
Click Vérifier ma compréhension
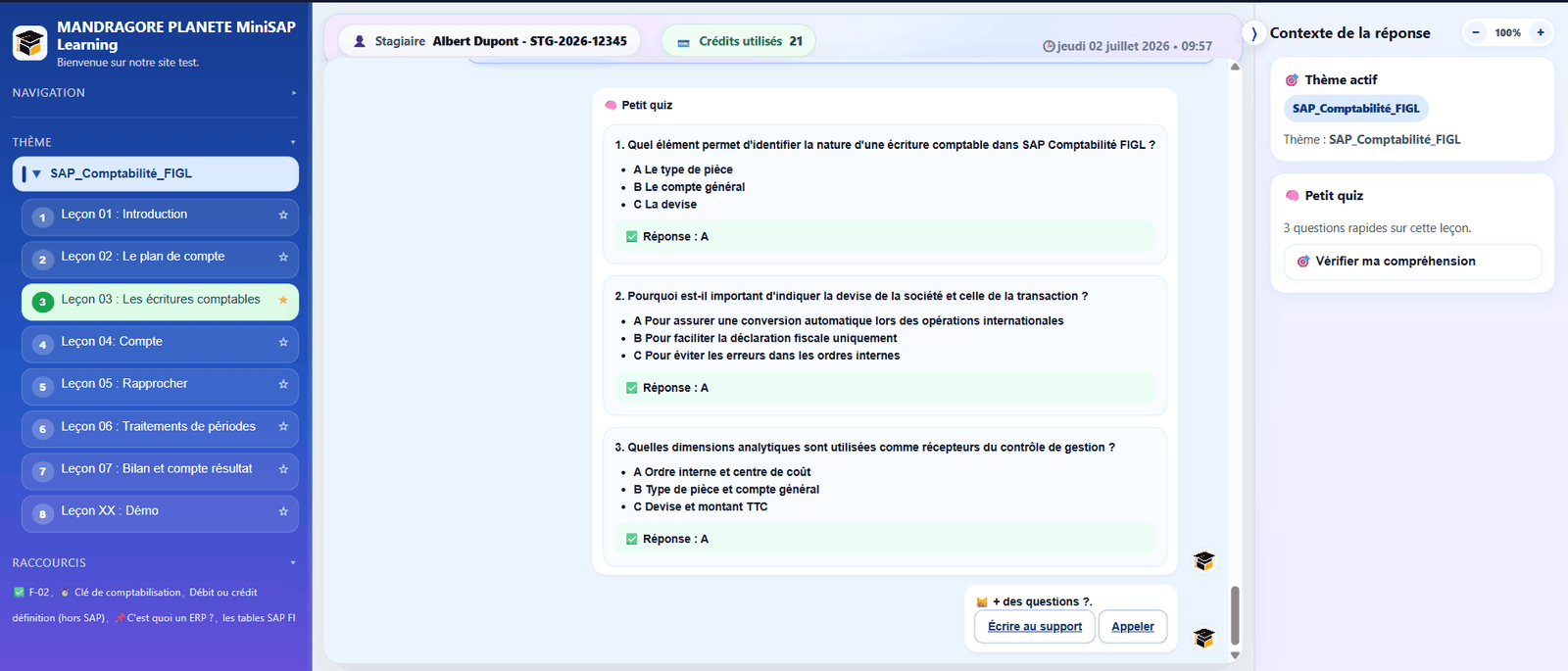(1412, 262)
